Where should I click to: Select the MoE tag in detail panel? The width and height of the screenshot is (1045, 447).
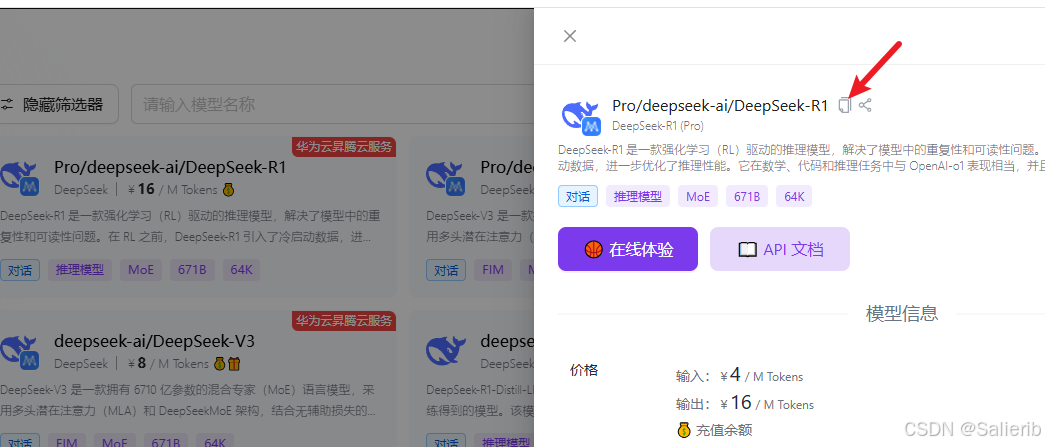698,197
